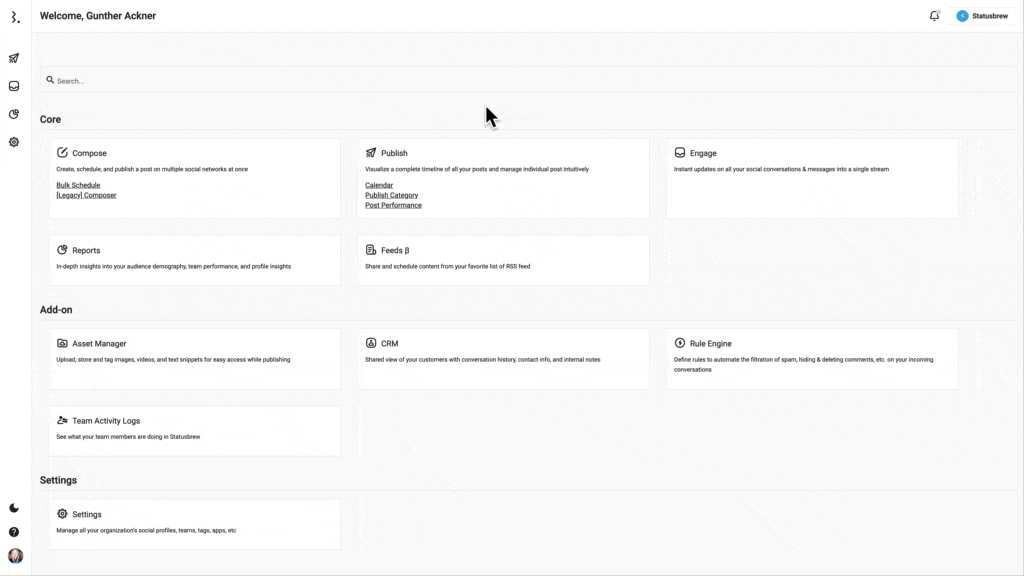Open the Engage card
The height and width of the screenshot is (576, 1024).
tap(811, 177)
